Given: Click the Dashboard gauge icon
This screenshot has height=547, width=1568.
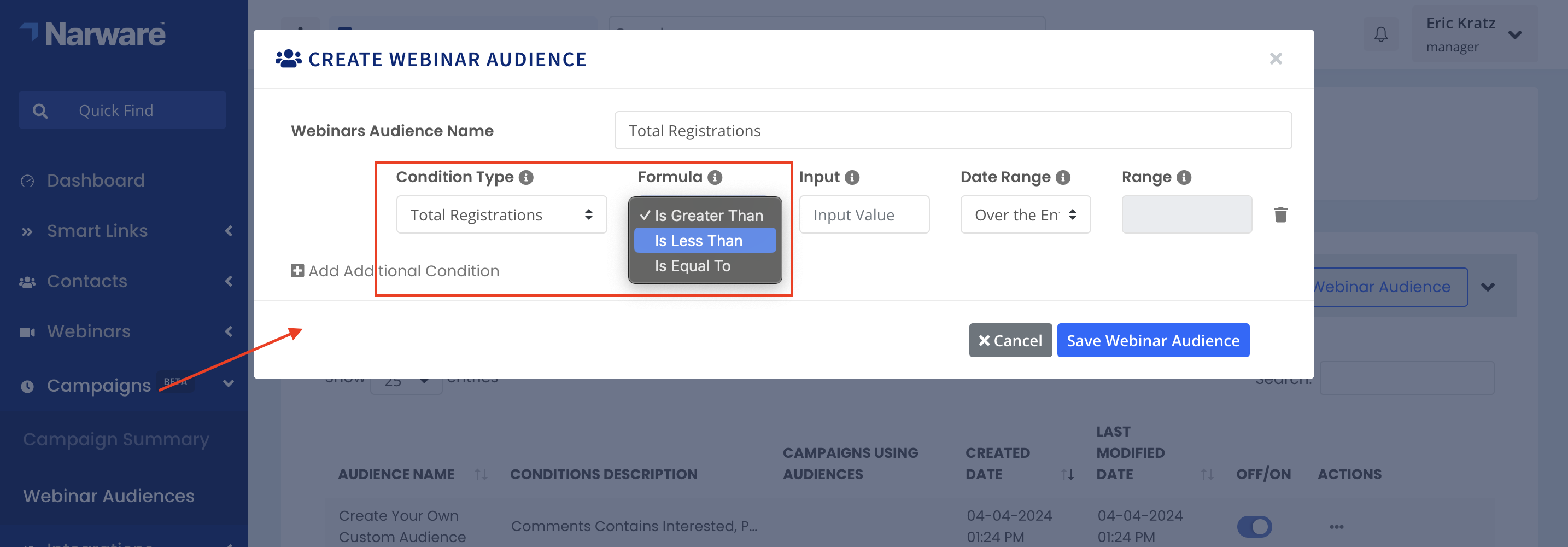Looking at the screenshot, I should coord(27,181).
